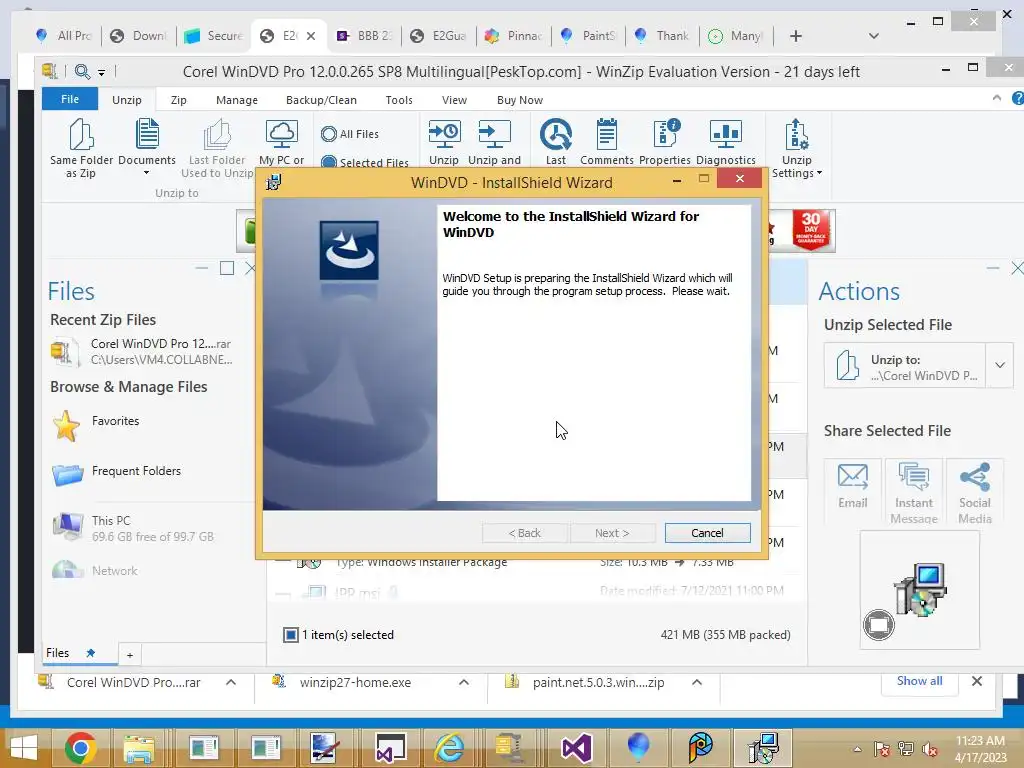Click the Files tab at pane bottom

71,653
